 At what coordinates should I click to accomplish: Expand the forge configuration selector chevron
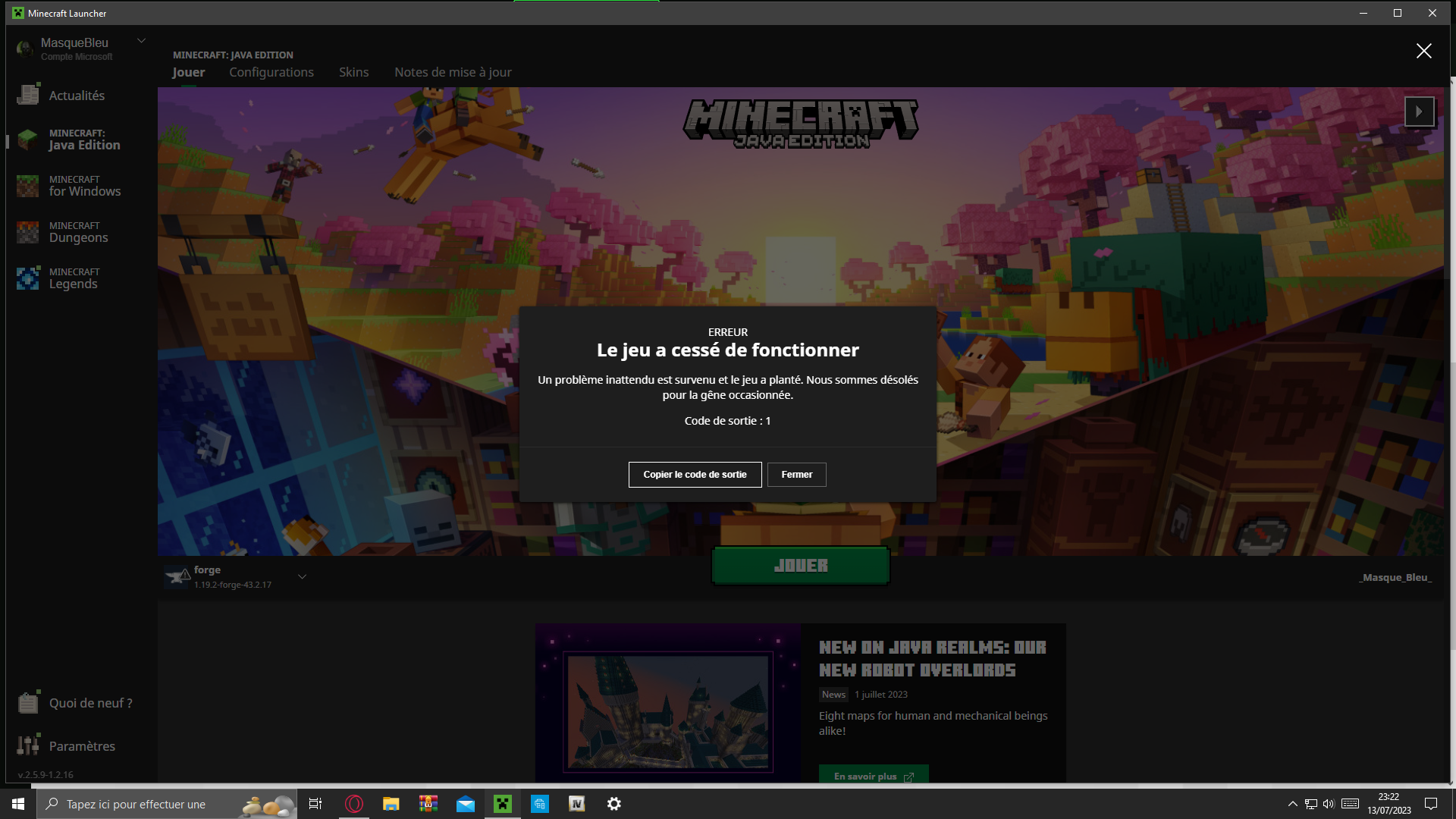point(302,577)
